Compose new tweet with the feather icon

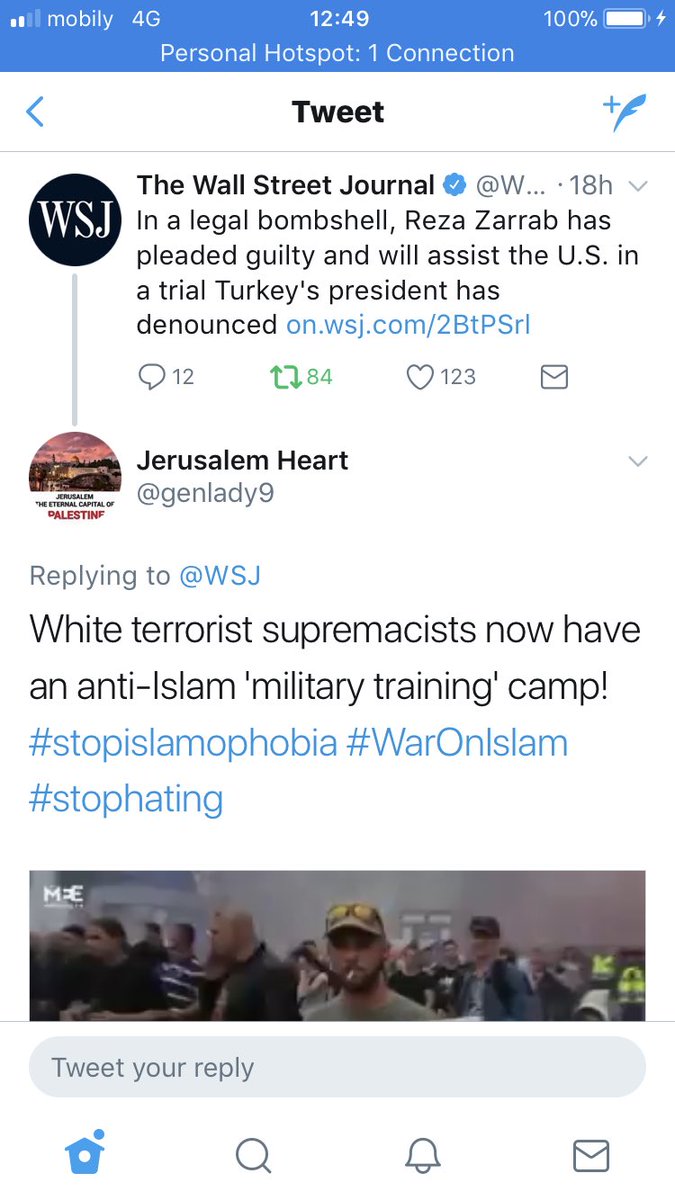pos(624,112)
